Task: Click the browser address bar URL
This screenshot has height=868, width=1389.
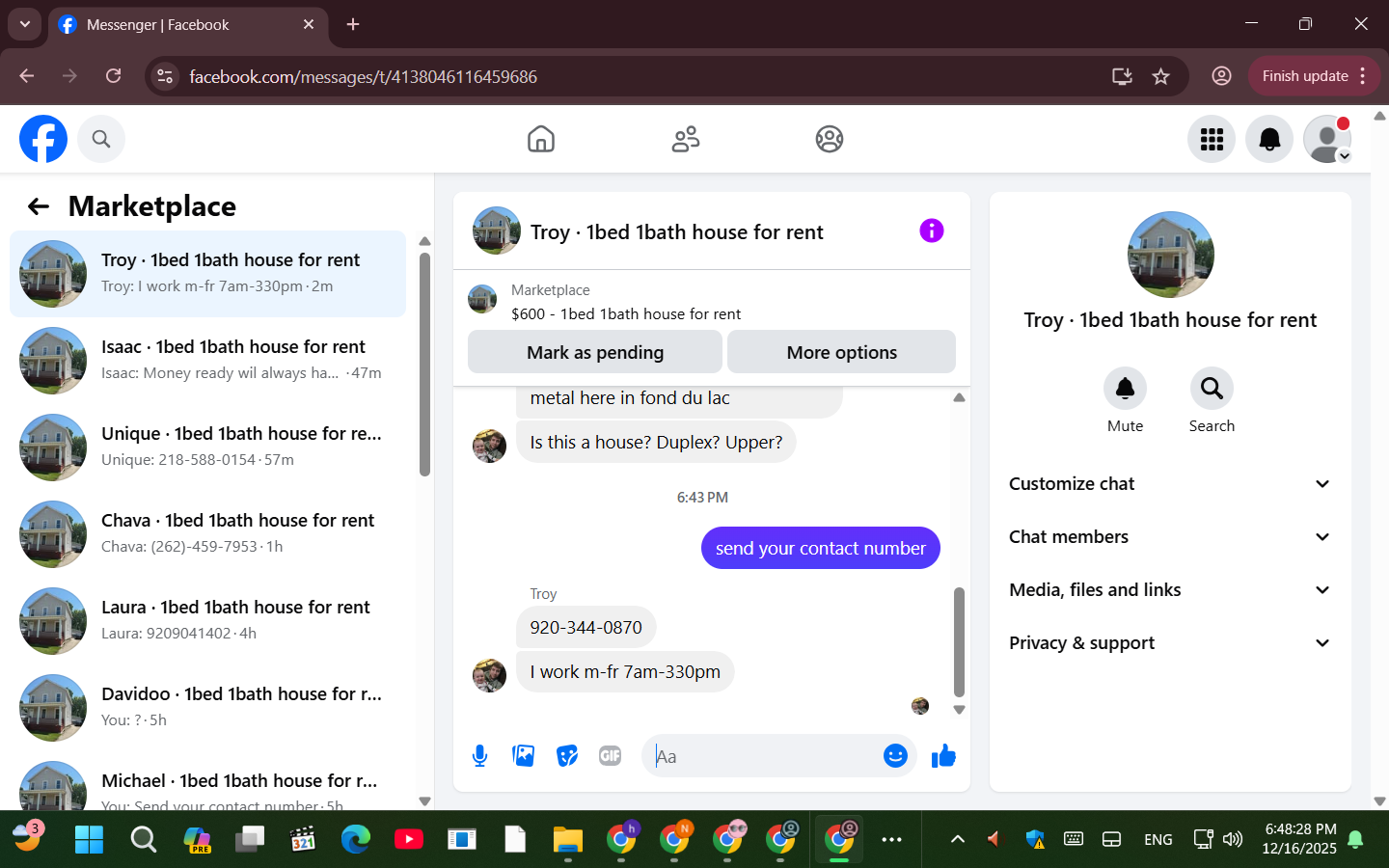Action: click(x=363, y=76)
